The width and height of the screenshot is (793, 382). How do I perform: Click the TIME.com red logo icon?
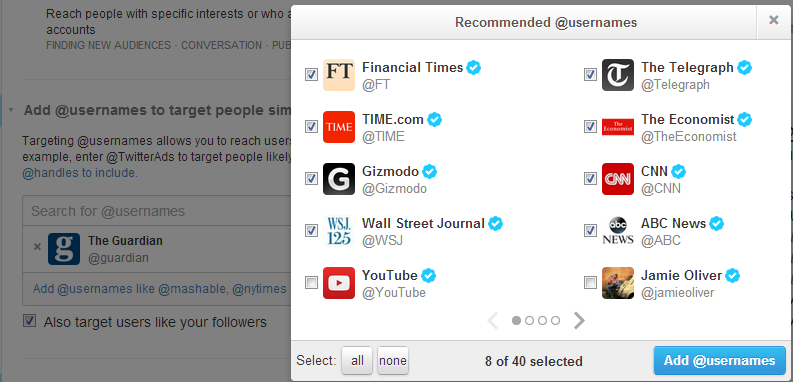click(339, 127)
